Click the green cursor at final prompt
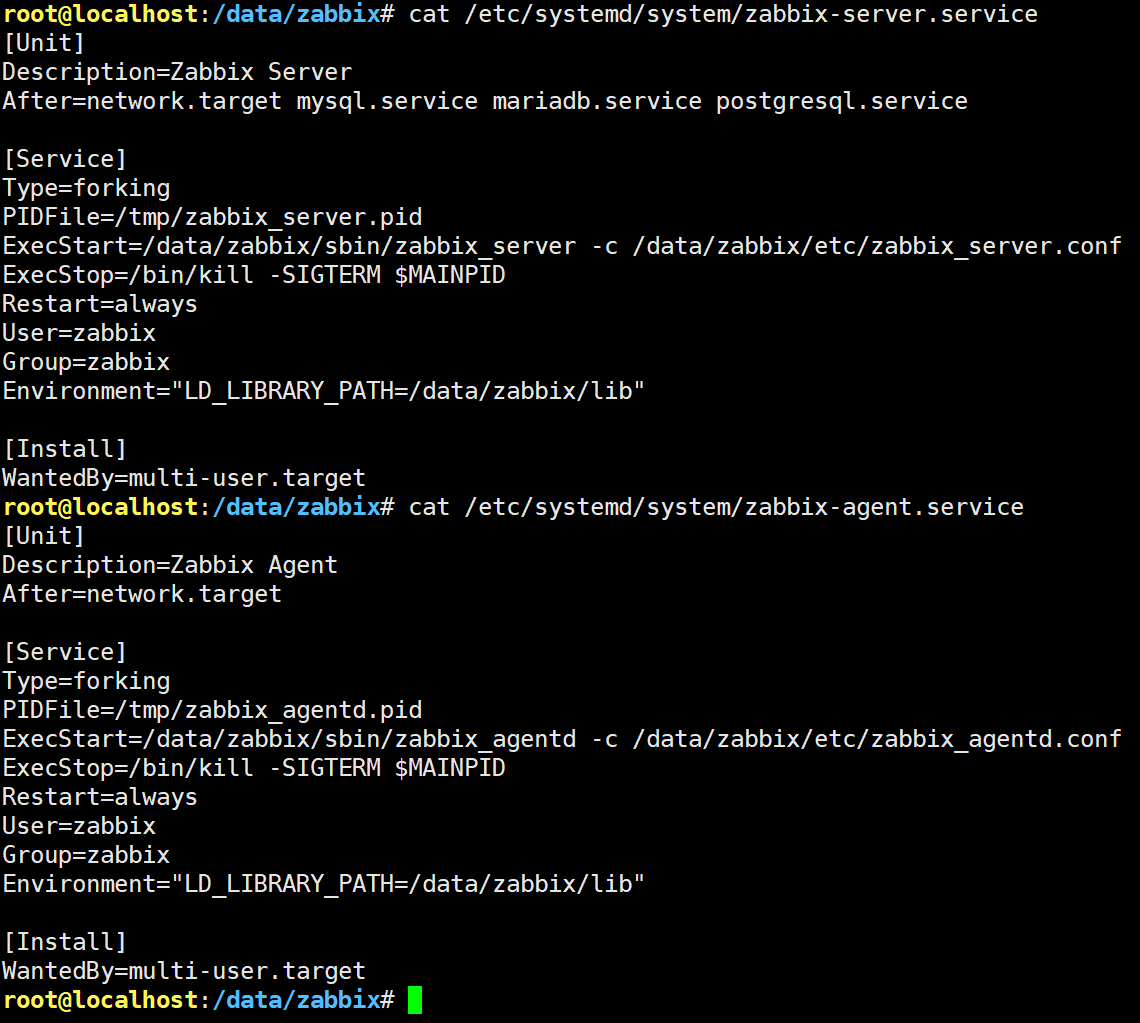This screenshot has width=1140, height=1023. 415,1000
